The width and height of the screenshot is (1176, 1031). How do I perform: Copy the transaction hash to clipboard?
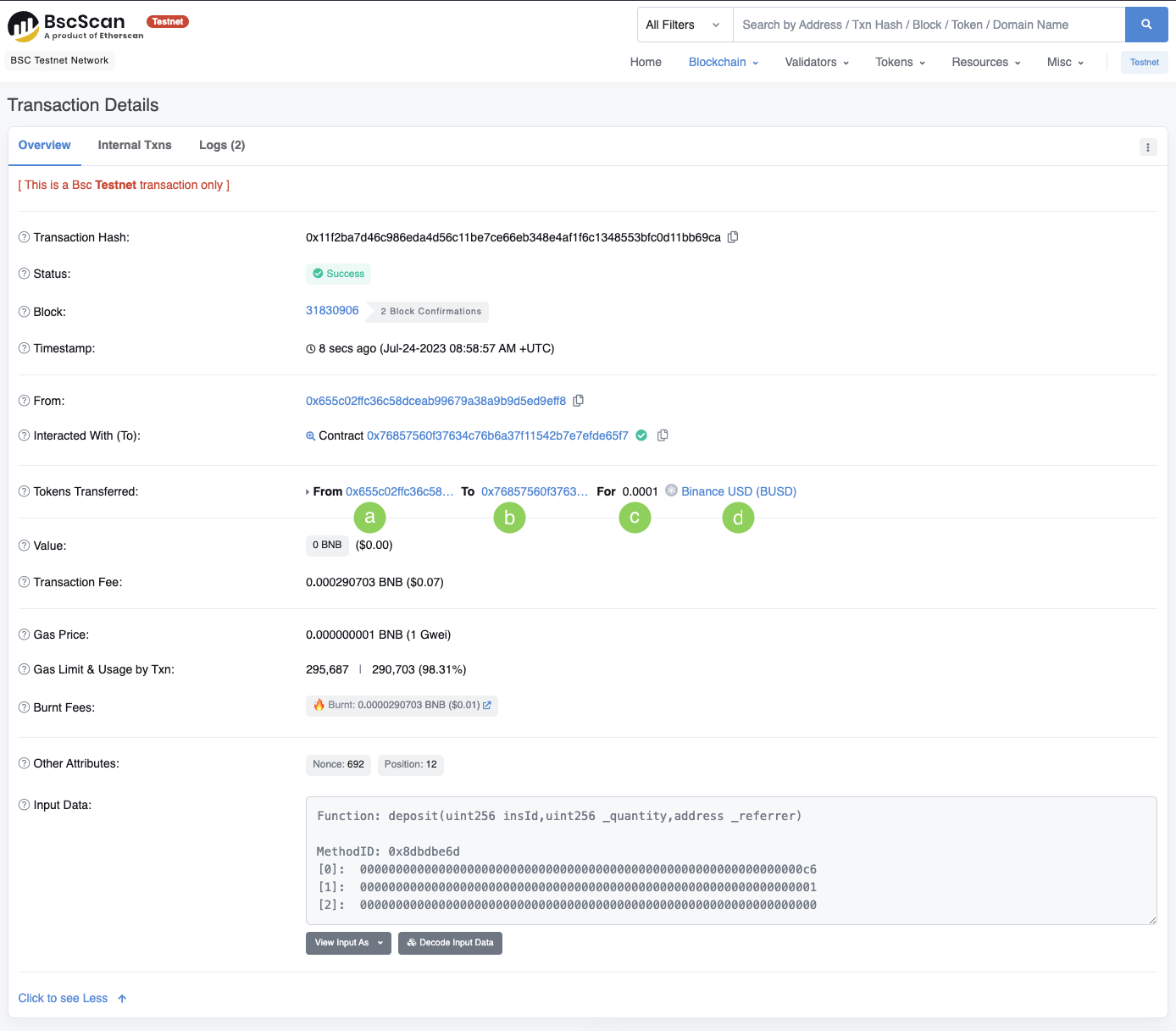point(733,237)
